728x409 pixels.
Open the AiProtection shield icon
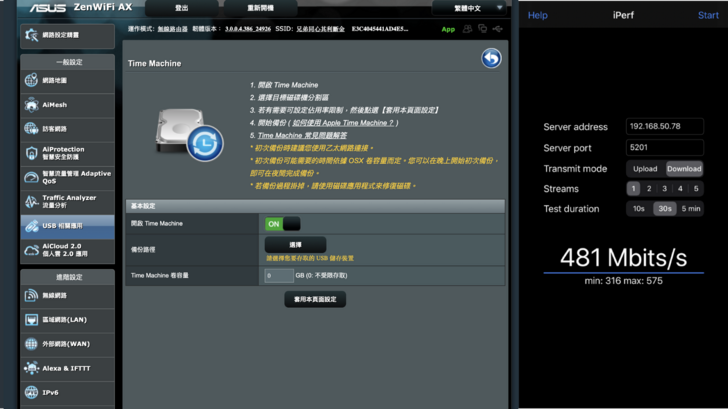31,153
